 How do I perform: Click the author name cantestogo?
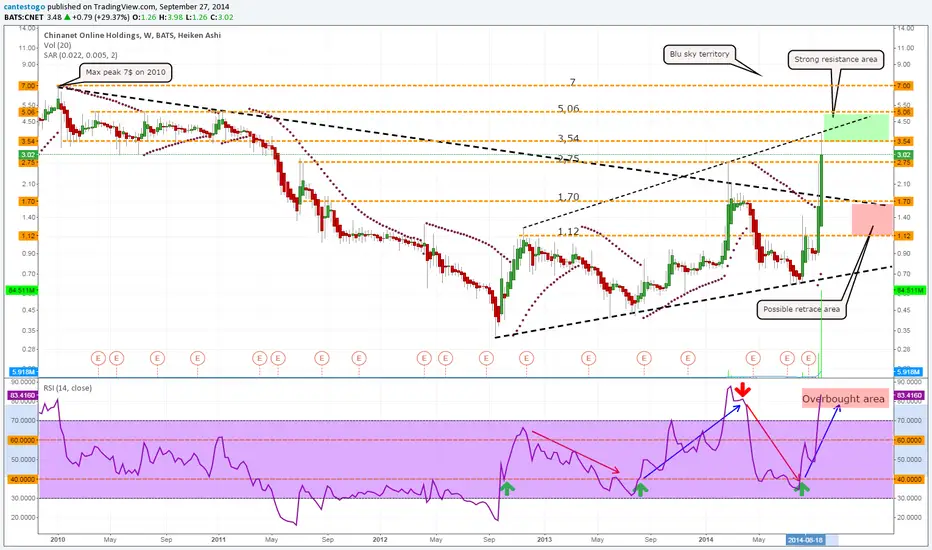tap(24, 7)
